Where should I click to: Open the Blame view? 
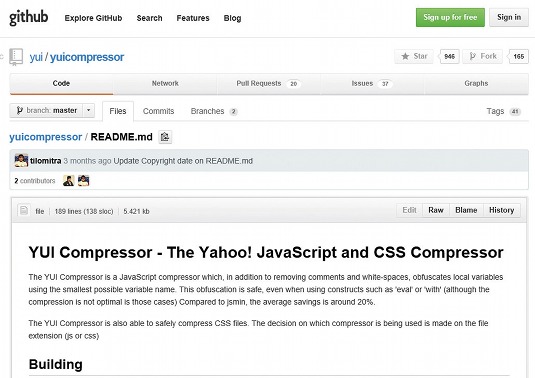pyautogui.click(x=466, y=210)
